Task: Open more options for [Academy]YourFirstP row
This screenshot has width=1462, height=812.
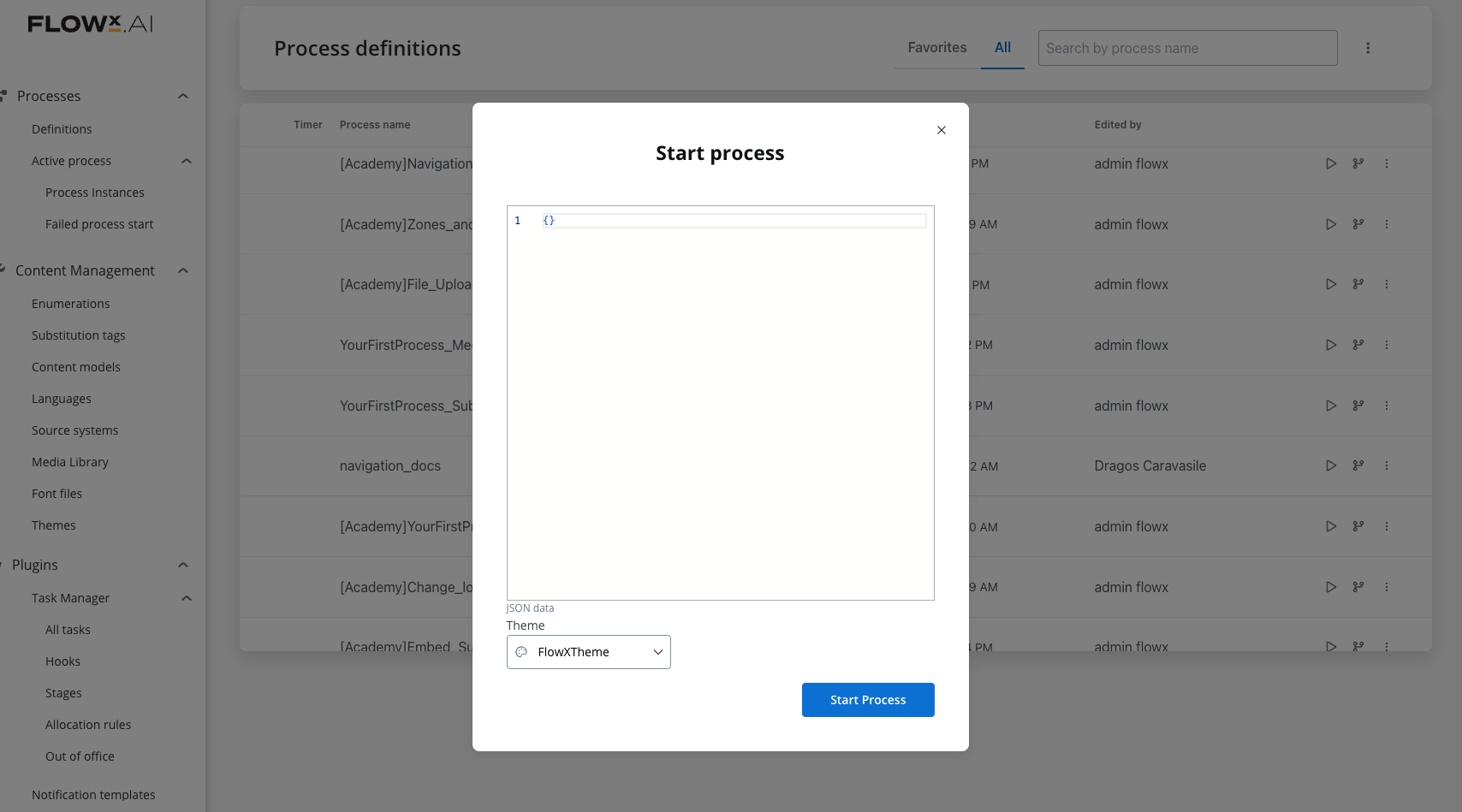Action: [x=1387, y=526]
